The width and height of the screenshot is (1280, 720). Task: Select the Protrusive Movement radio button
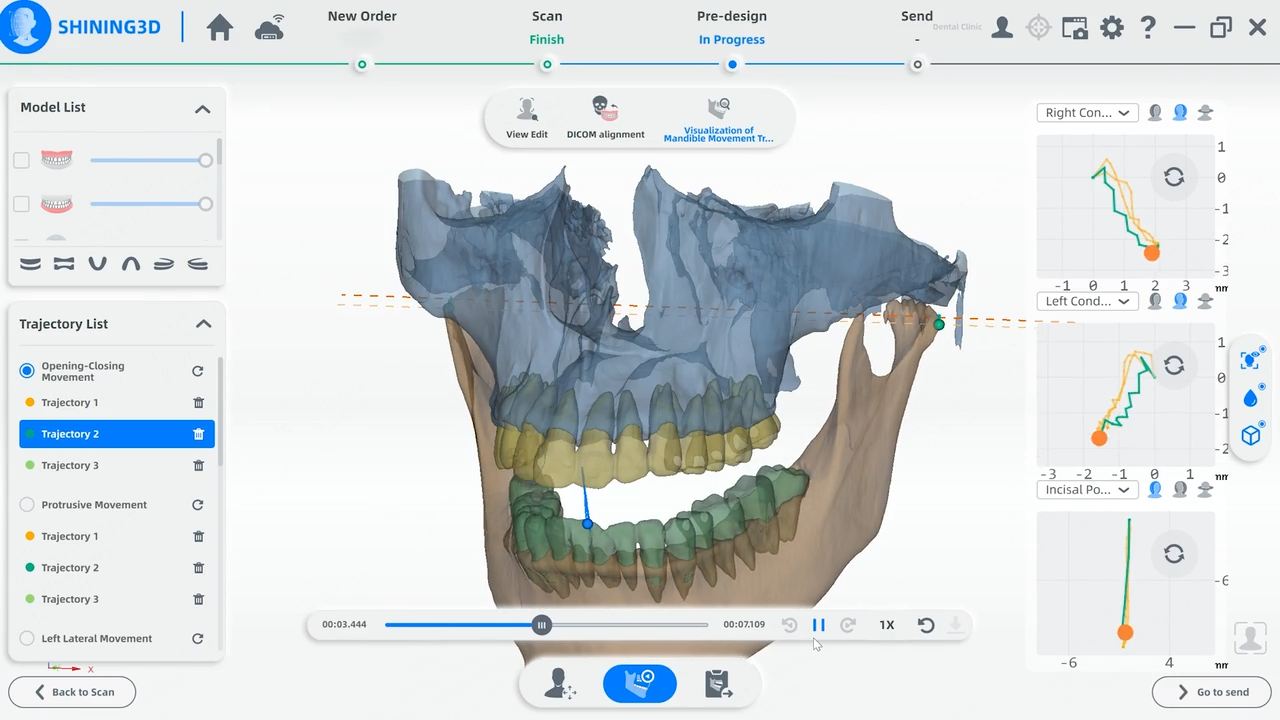point(27,505)
